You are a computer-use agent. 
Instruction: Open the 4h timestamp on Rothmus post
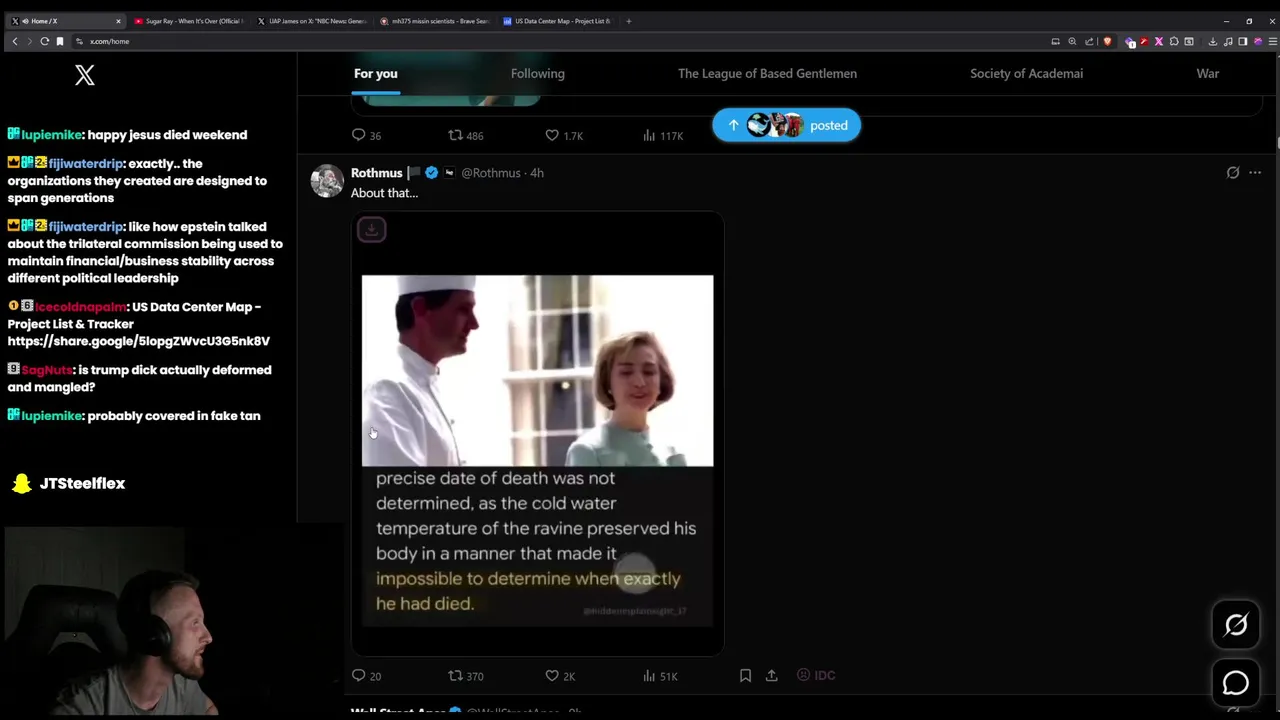[537, 173]
